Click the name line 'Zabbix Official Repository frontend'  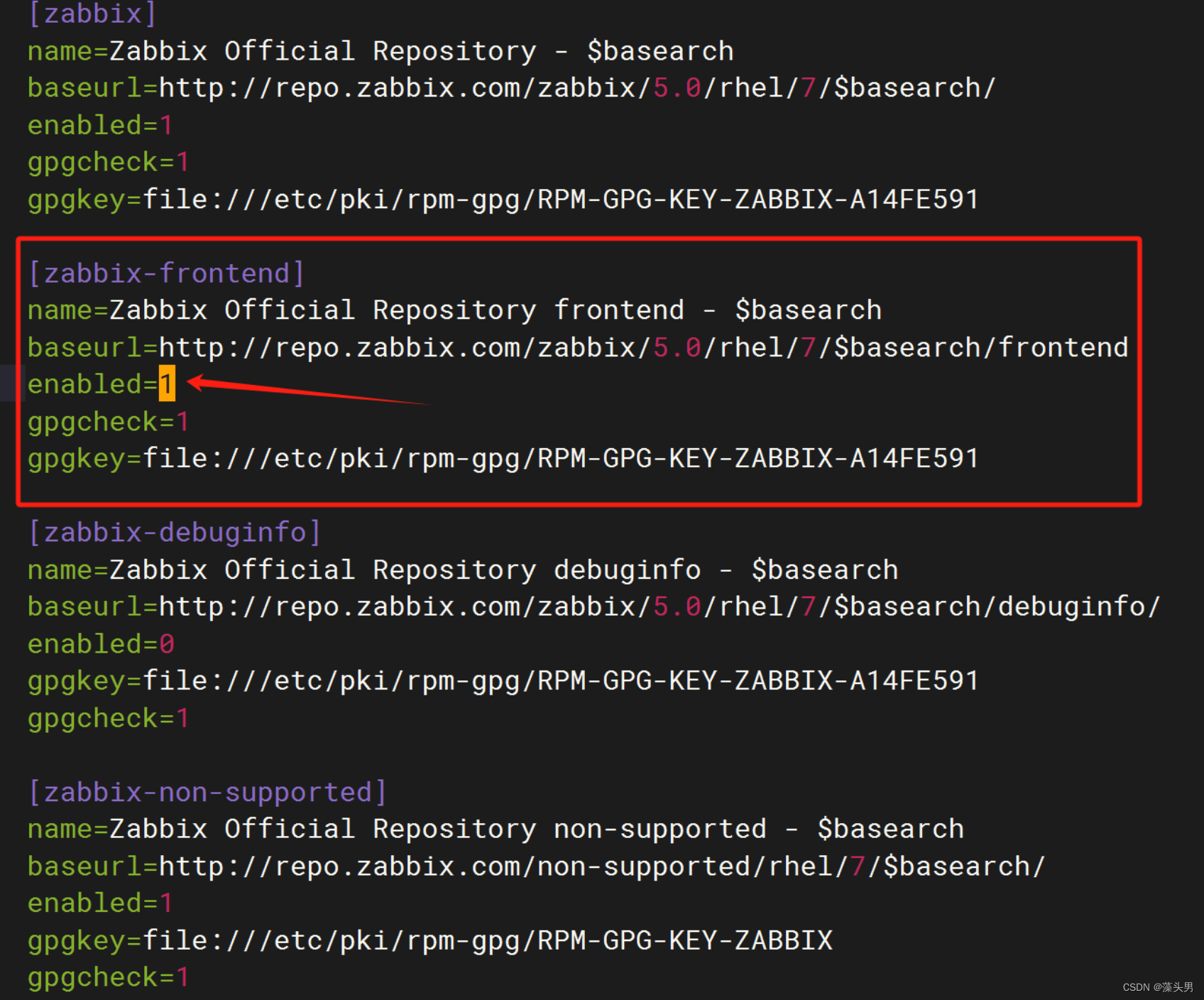click(x=454, y=310)
